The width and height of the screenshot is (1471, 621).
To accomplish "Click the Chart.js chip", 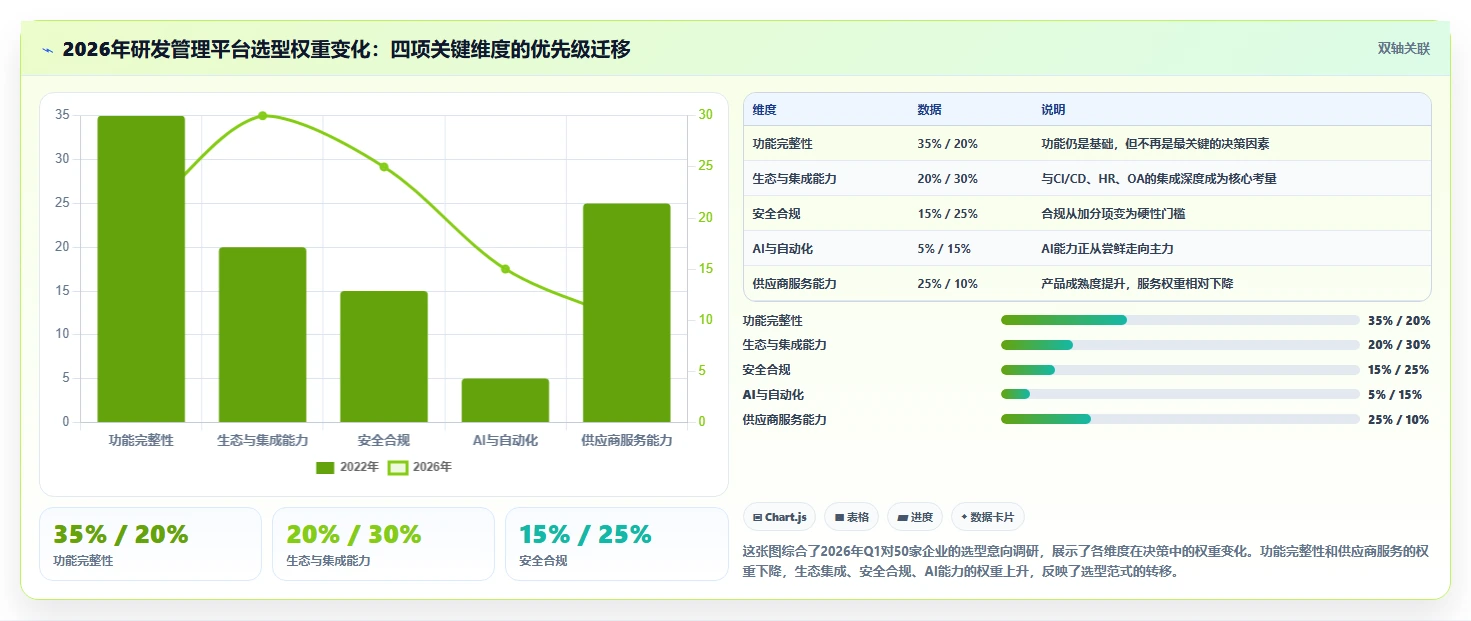I will coord(780,517).
